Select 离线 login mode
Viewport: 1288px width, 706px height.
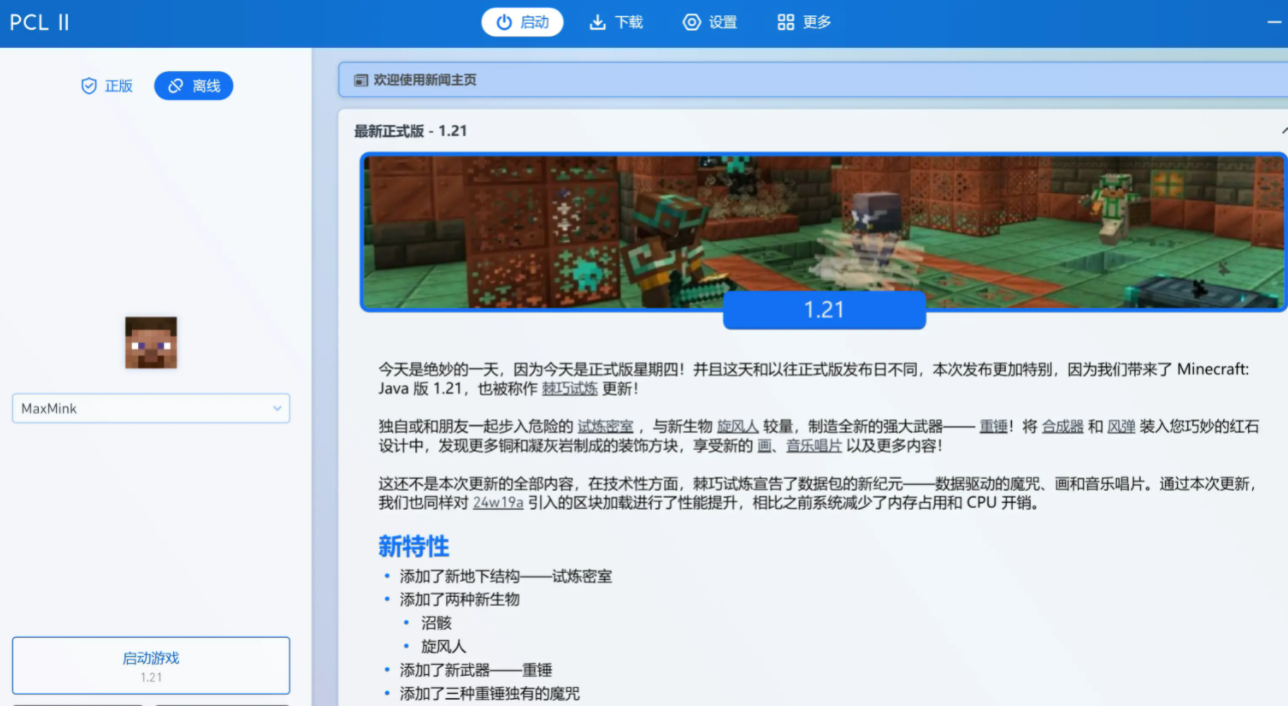194,86
